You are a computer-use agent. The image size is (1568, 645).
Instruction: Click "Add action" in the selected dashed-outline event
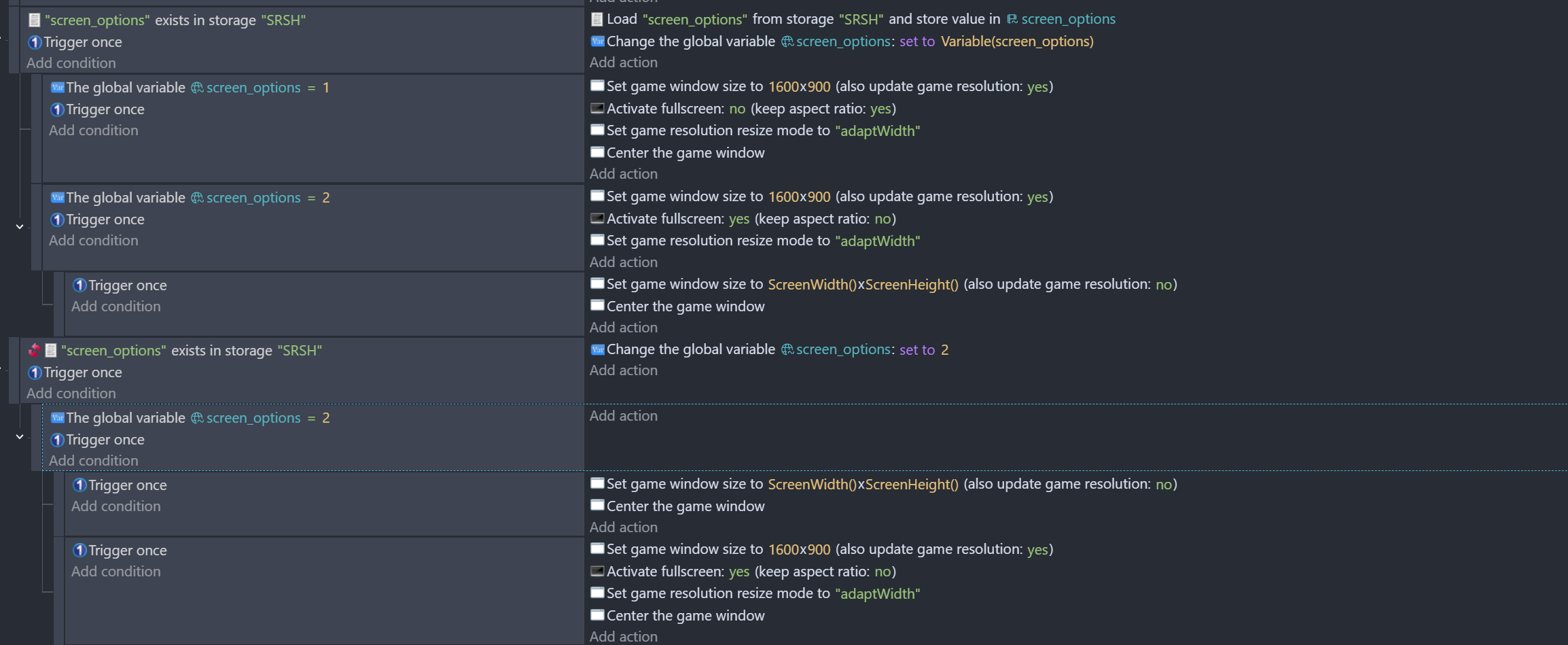point(623,416)
